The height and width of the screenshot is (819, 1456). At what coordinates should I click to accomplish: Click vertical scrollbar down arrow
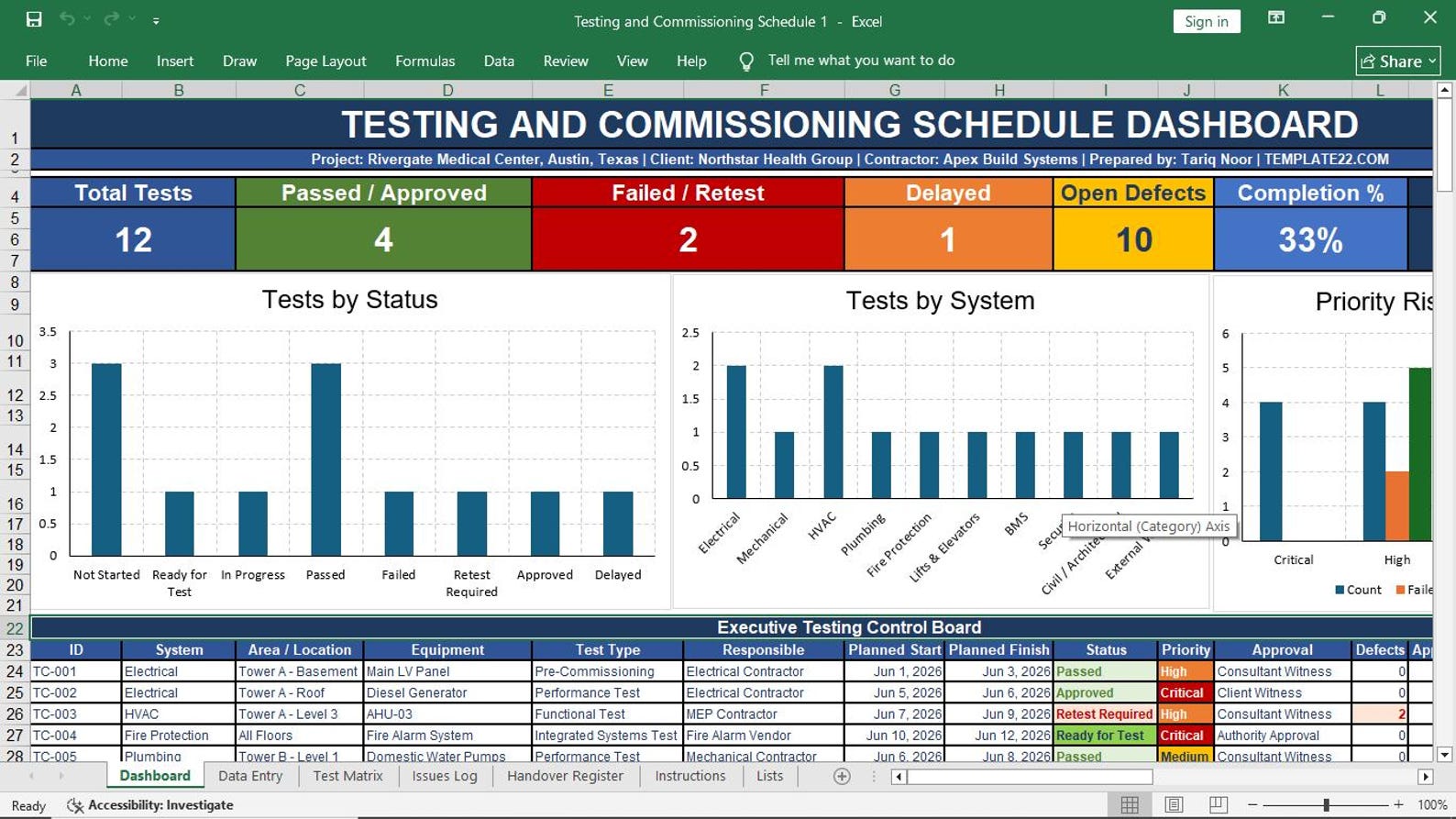point(1444,755)
